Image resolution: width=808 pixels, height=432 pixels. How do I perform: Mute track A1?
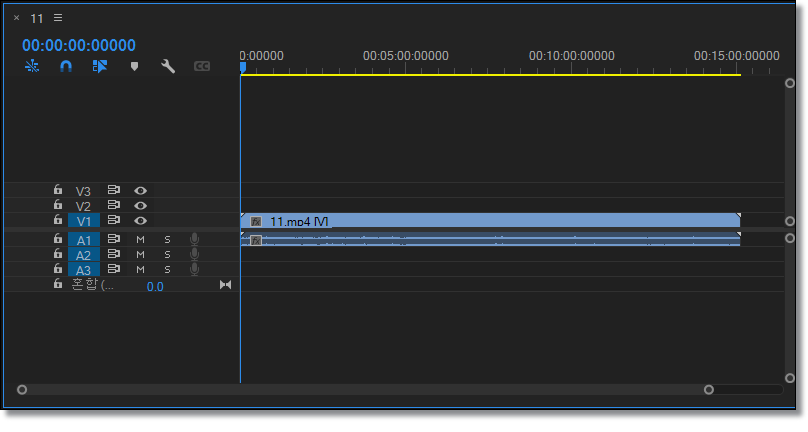pyautogui.click(x=140, y=240)
